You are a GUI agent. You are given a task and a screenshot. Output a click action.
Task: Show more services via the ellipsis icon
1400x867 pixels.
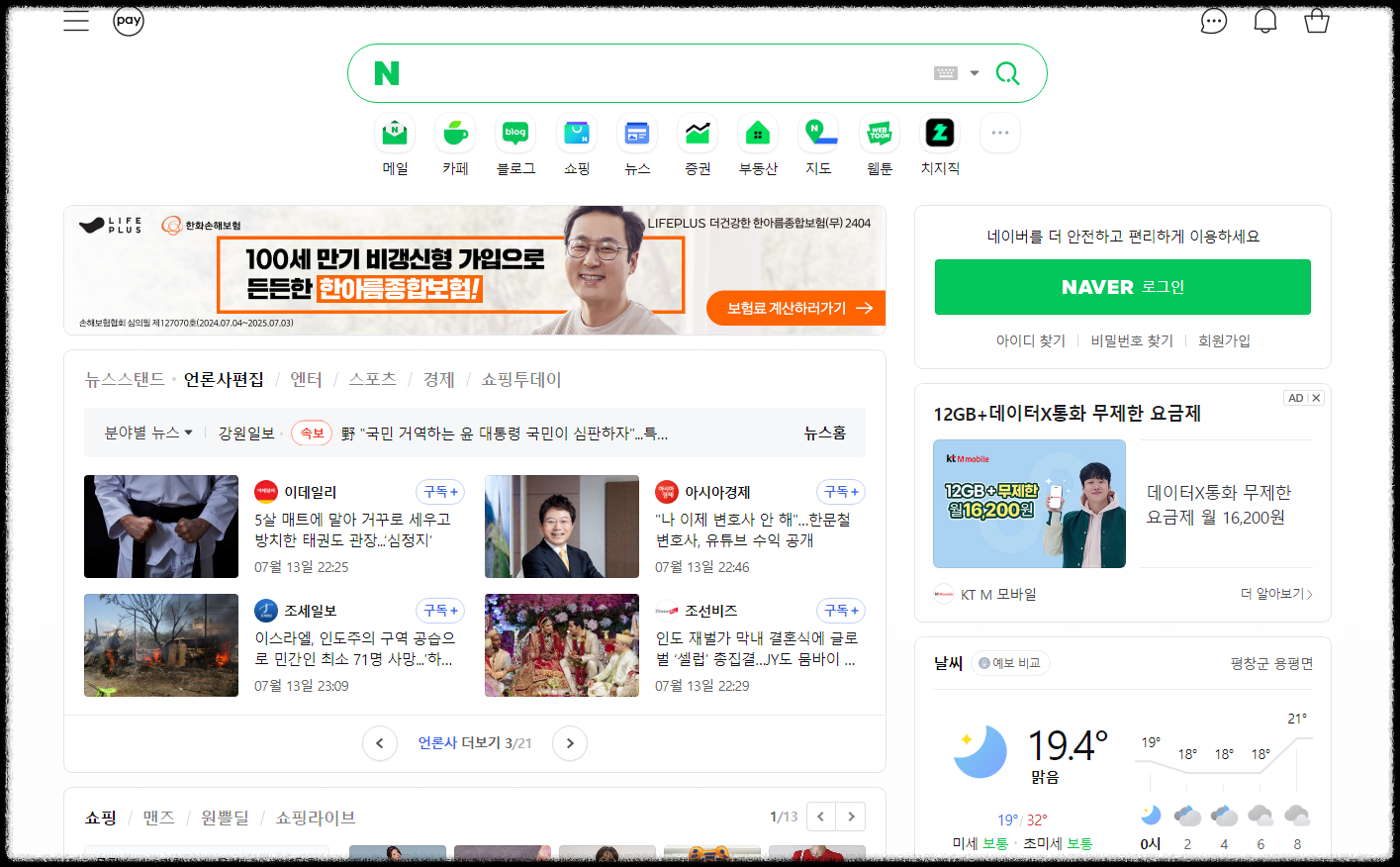point(1000,133)
